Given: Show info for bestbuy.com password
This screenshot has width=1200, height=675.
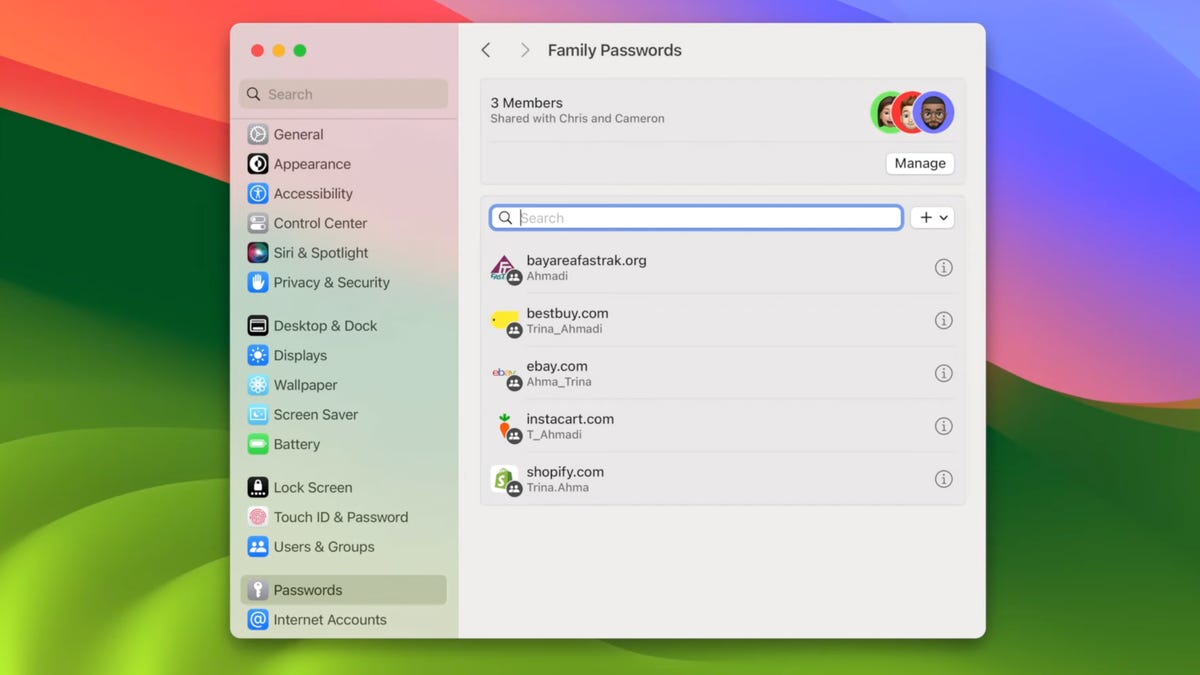Looking at the screenshot, I should point(943,320).
